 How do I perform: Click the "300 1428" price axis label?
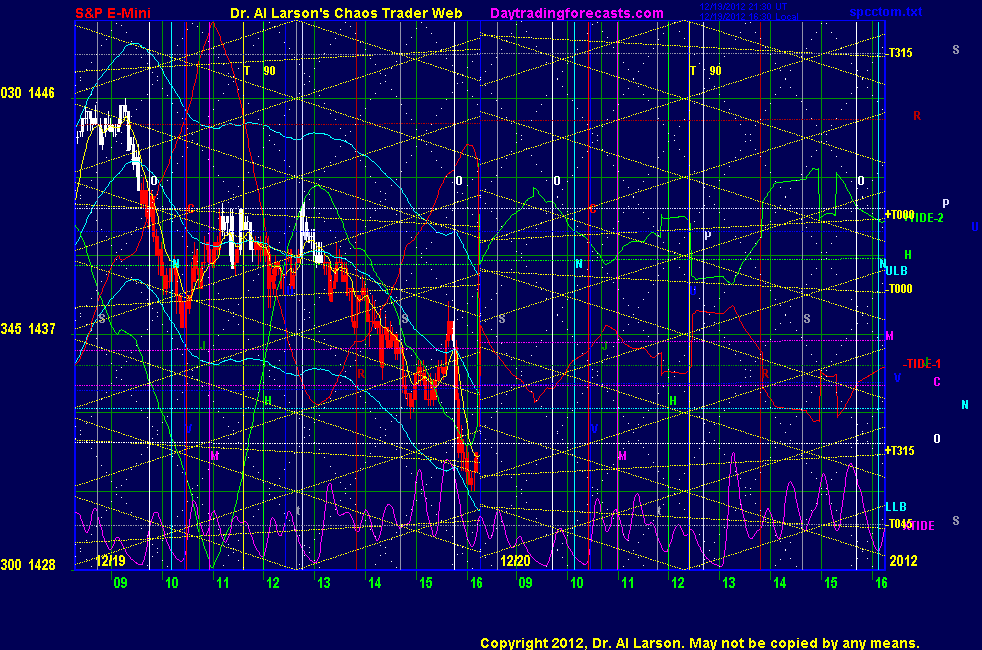coord(28,565)
